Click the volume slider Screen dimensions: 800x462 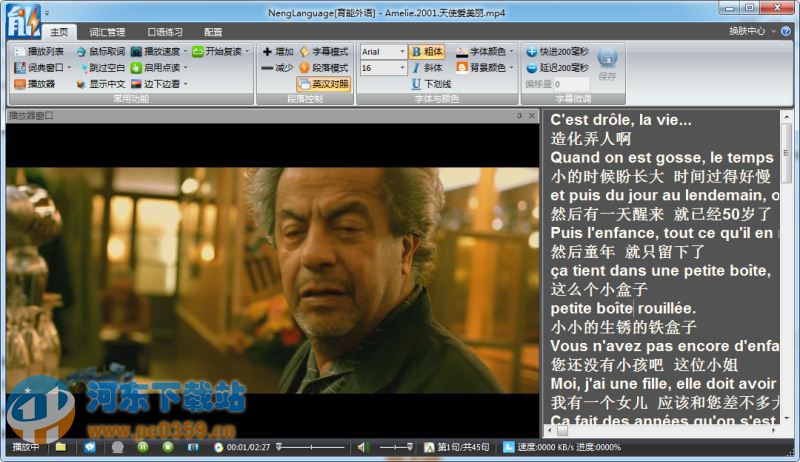tap(396, 447)
